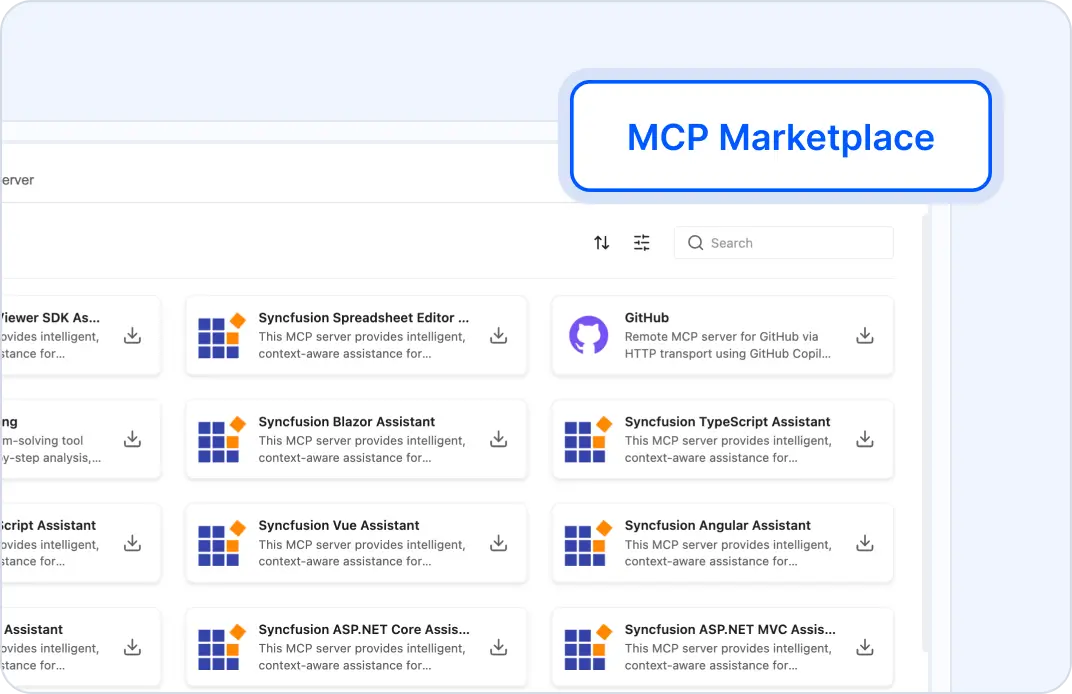Click the 'Remote MCP server for GitHub' description
Image resolution: width=1072 pixels, height=694 pixels.
point(727,345)
